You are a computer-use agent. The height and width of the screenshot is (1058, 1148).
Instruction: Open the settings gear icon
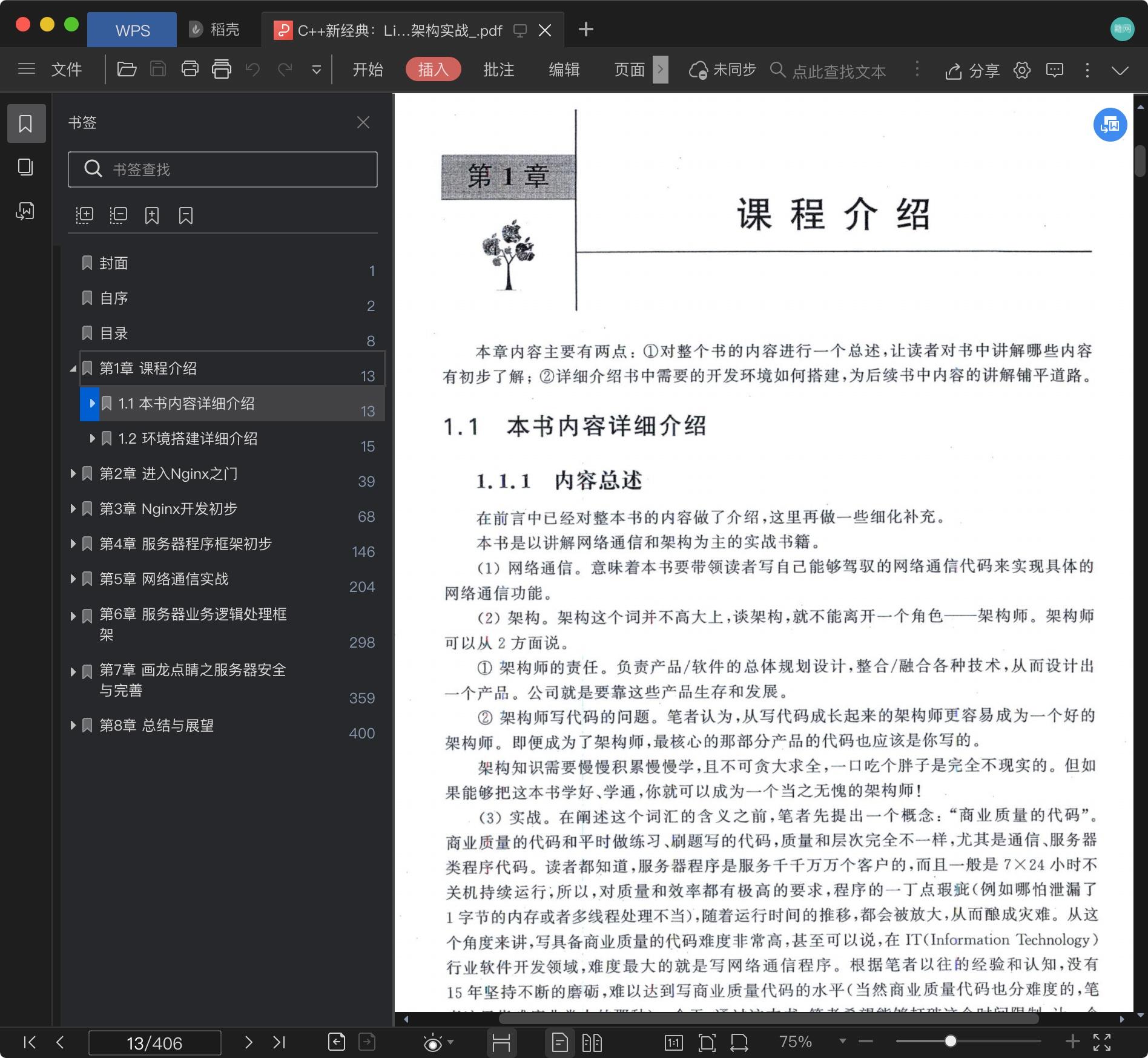click(x=1022, y=70)
